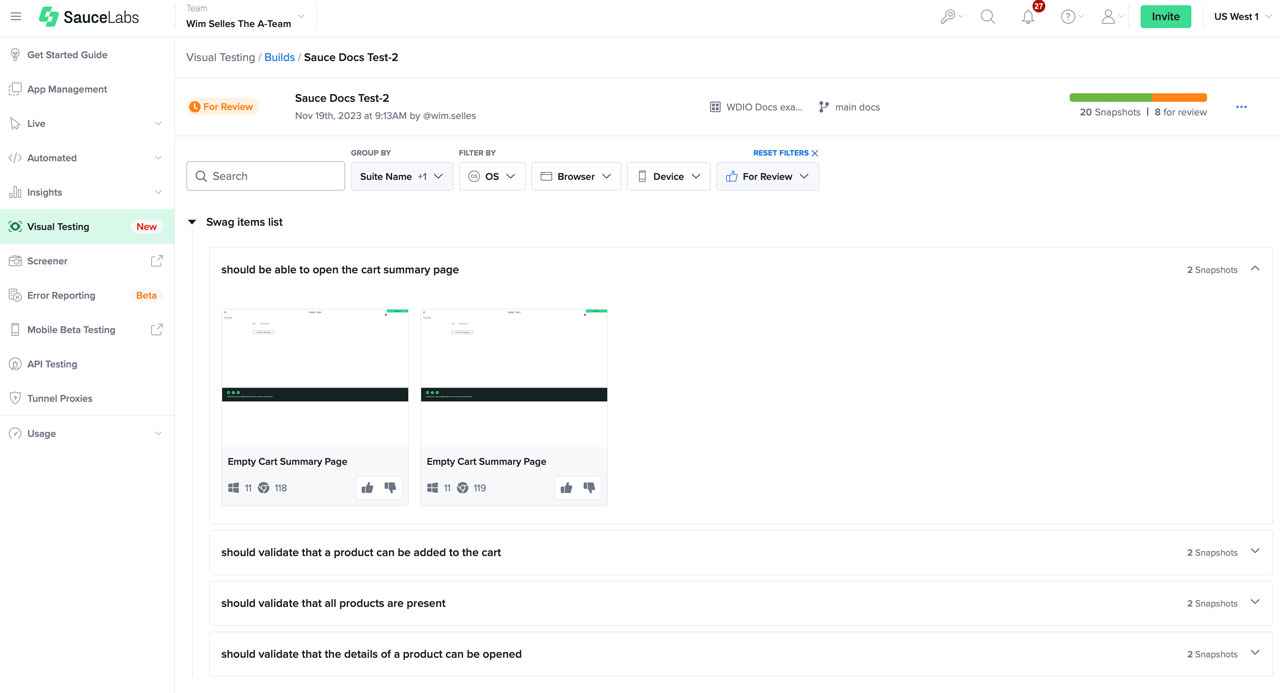Screen dimensions: 1280x693
Task: Click the hamburger menu next to SauceLabs logo
Action: [16, 16]
